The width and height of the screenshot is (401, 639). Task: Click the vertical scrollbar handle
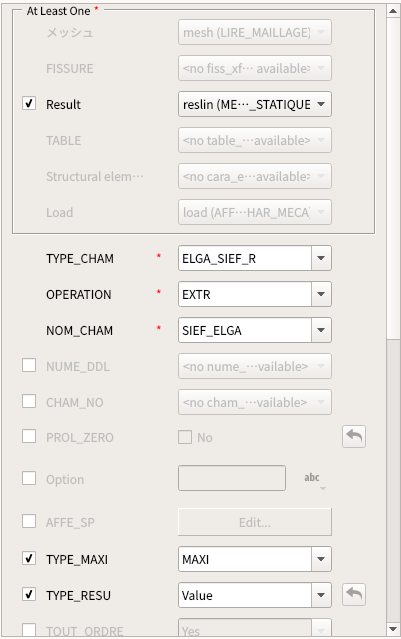(393, 177)
